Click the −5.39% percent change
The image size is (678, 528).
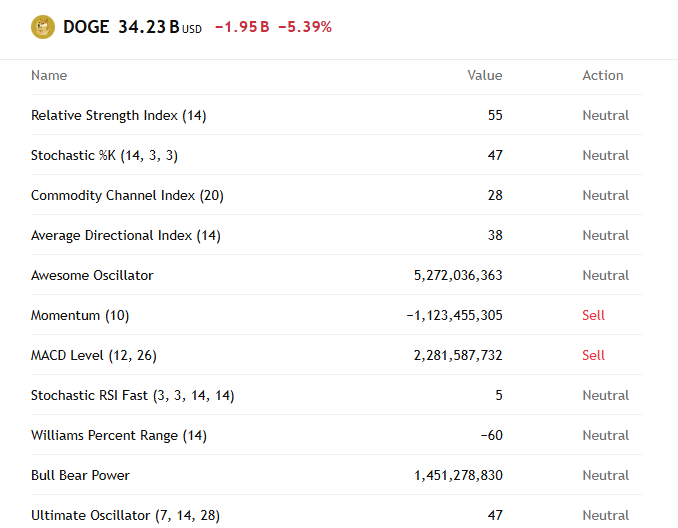tap(305, 27)
